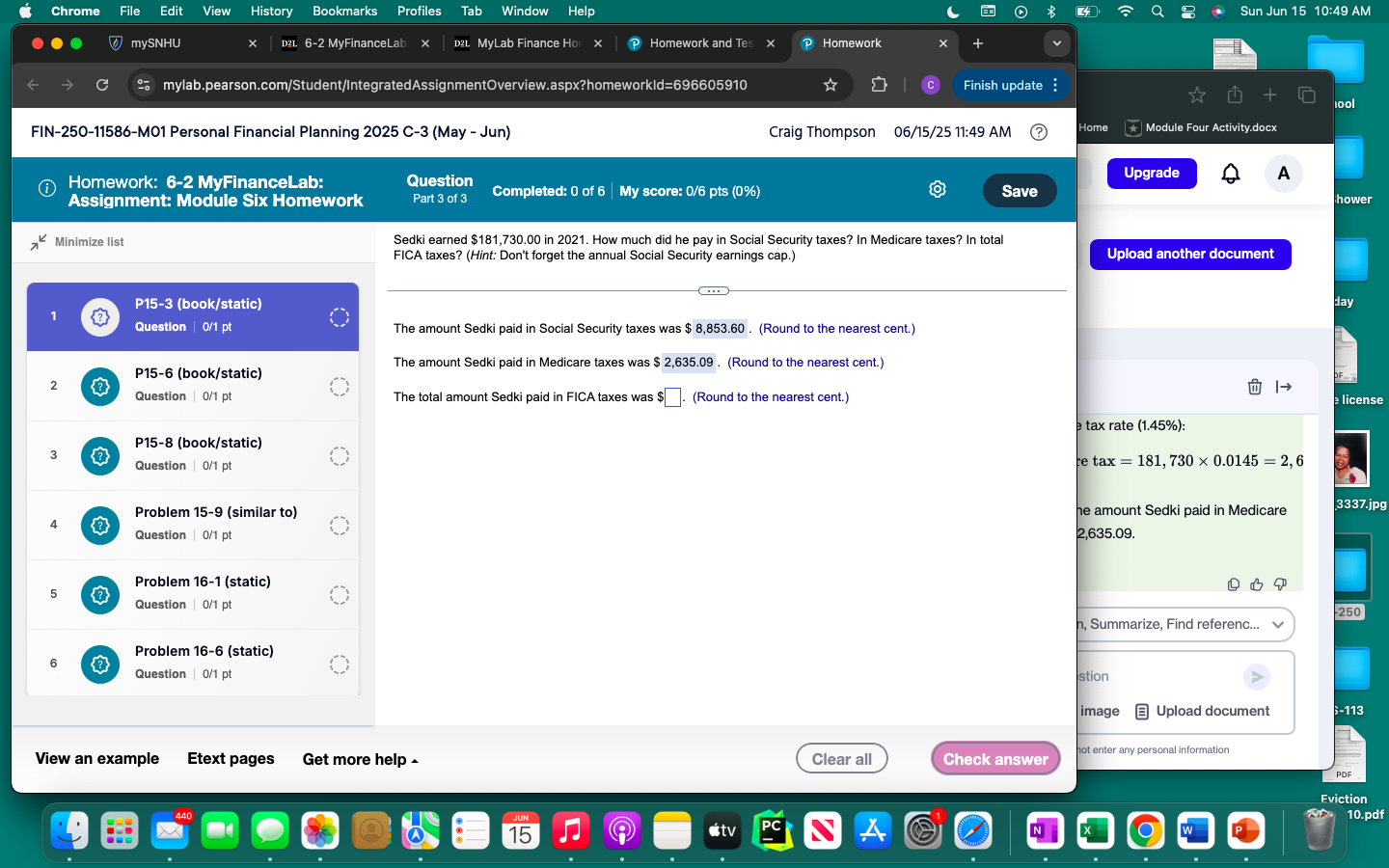Send a message with the arrow icon in chat
The width and height of the screenshot is (1389, 868).
click(x=1256, y=677)
